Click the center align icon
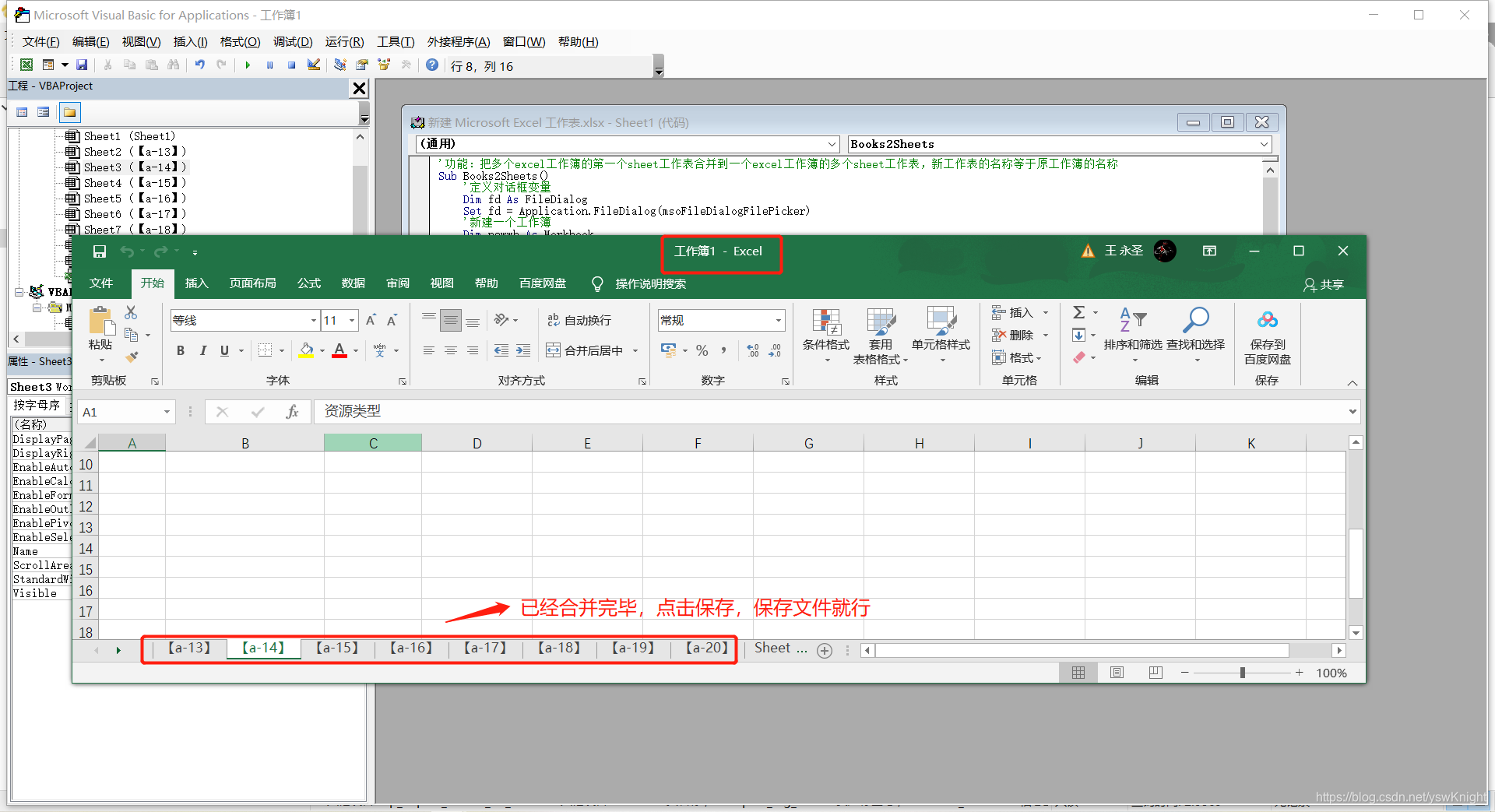 click(451, 351)
